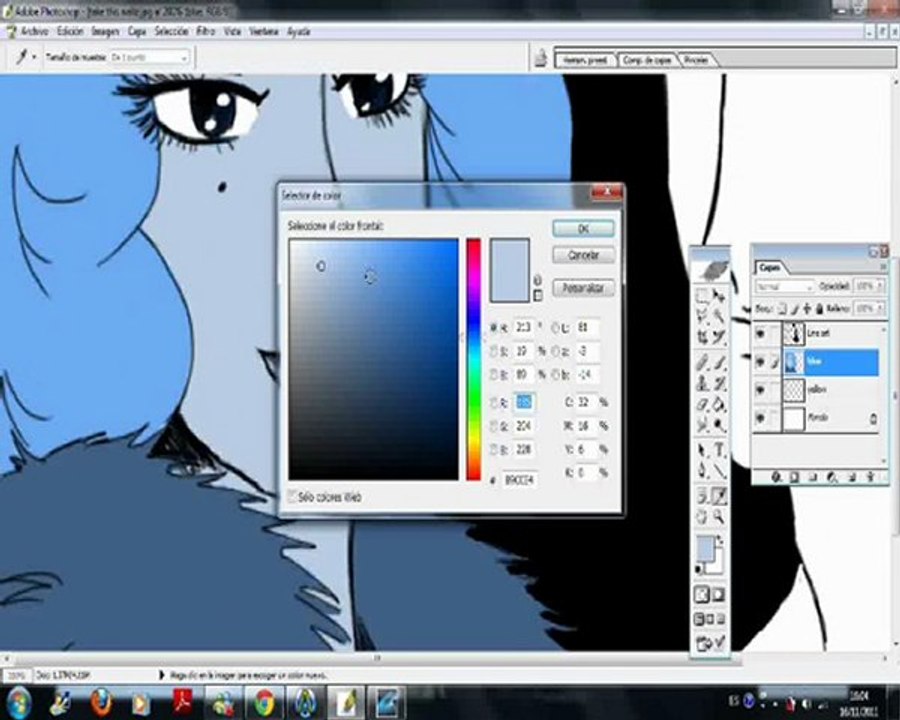Image resolution: width=900 pixels, height=720 pixels.
Task: Select the Paint Bucket tool
Action: [x=719, y=405]
